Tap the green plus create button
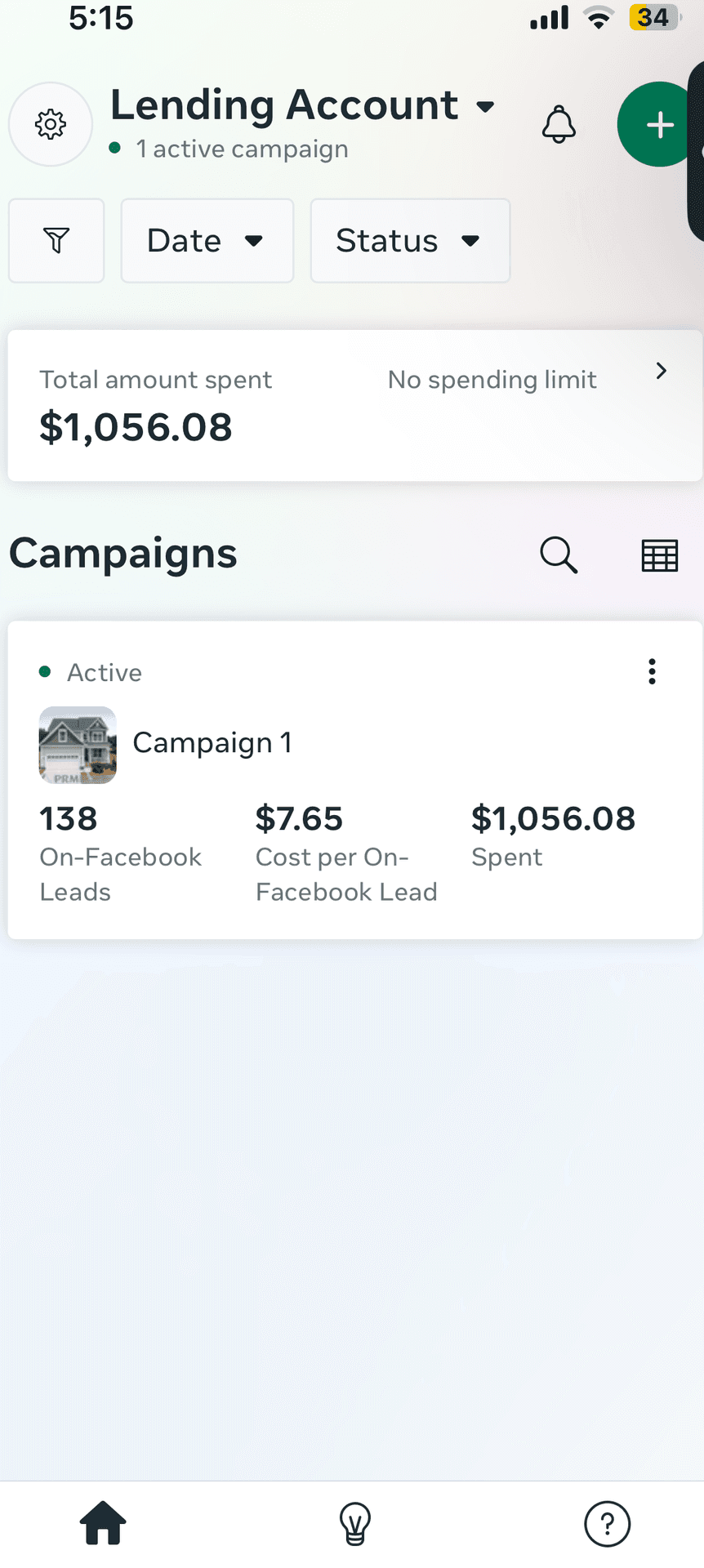Image resolution: width=704 pixels, height=1568 pixels. click(658, 125)
